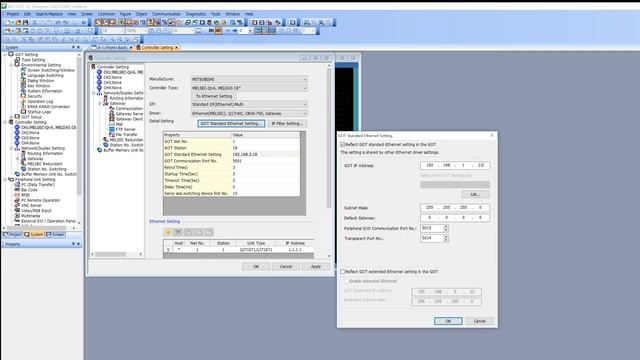Open the Manufacturer dropdown
This screenshot has height=360, width=640.
click(x=249, y=79)
